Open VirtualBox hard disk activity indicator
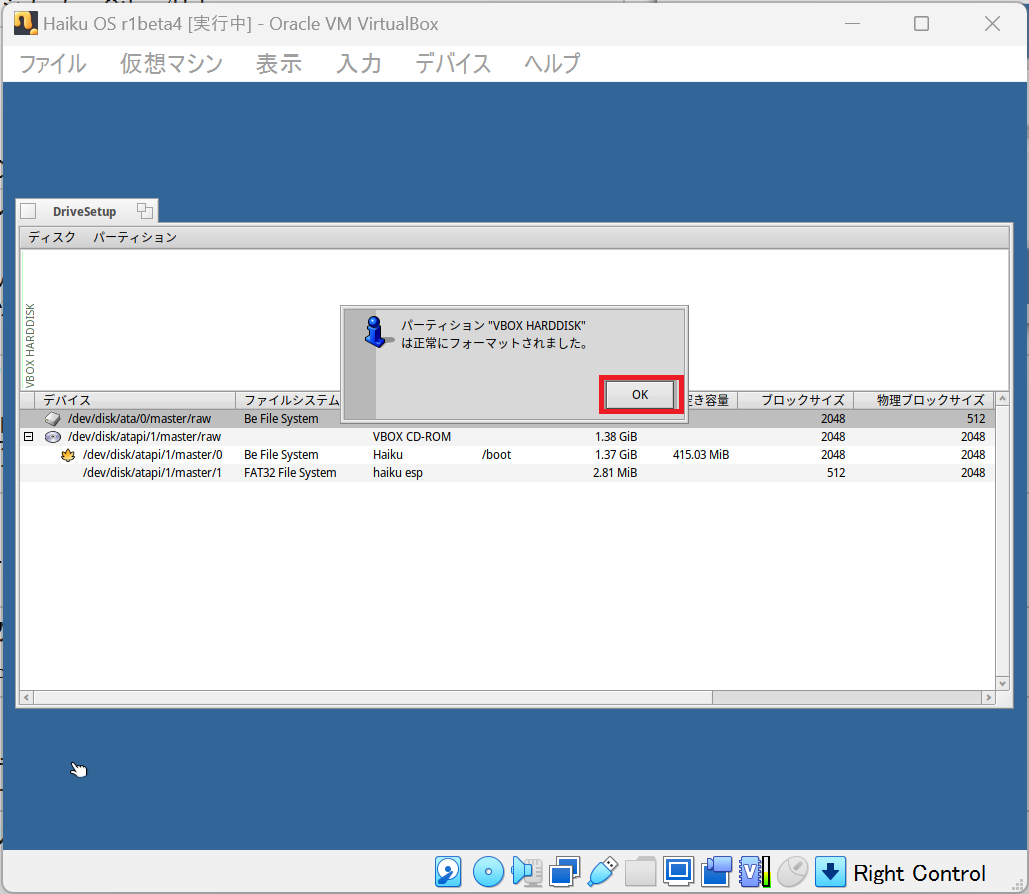This screenshot has width=1029, height=894. coord(448,872)
